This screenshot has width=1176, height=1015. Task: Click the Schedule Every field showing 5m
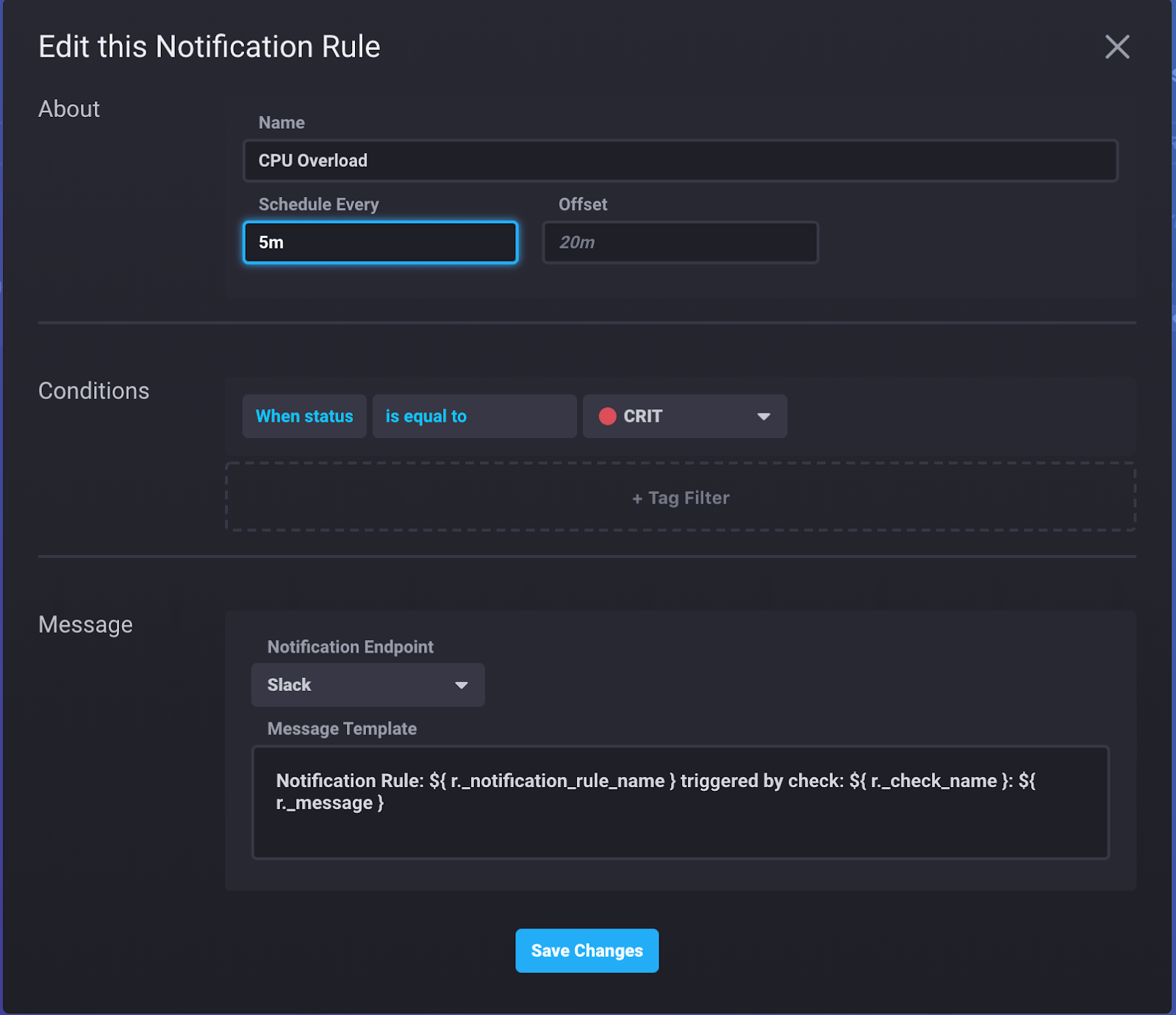click(380, 243)
